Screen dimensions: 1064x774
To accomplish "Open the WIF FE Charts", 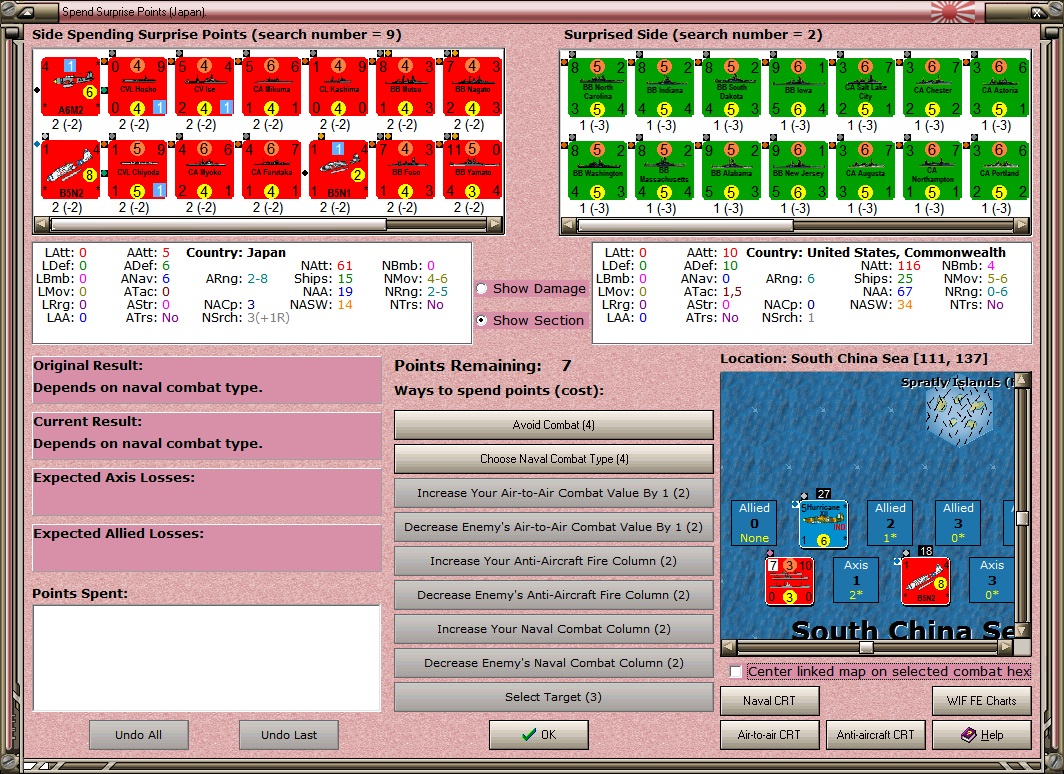I will pos(982,701).
